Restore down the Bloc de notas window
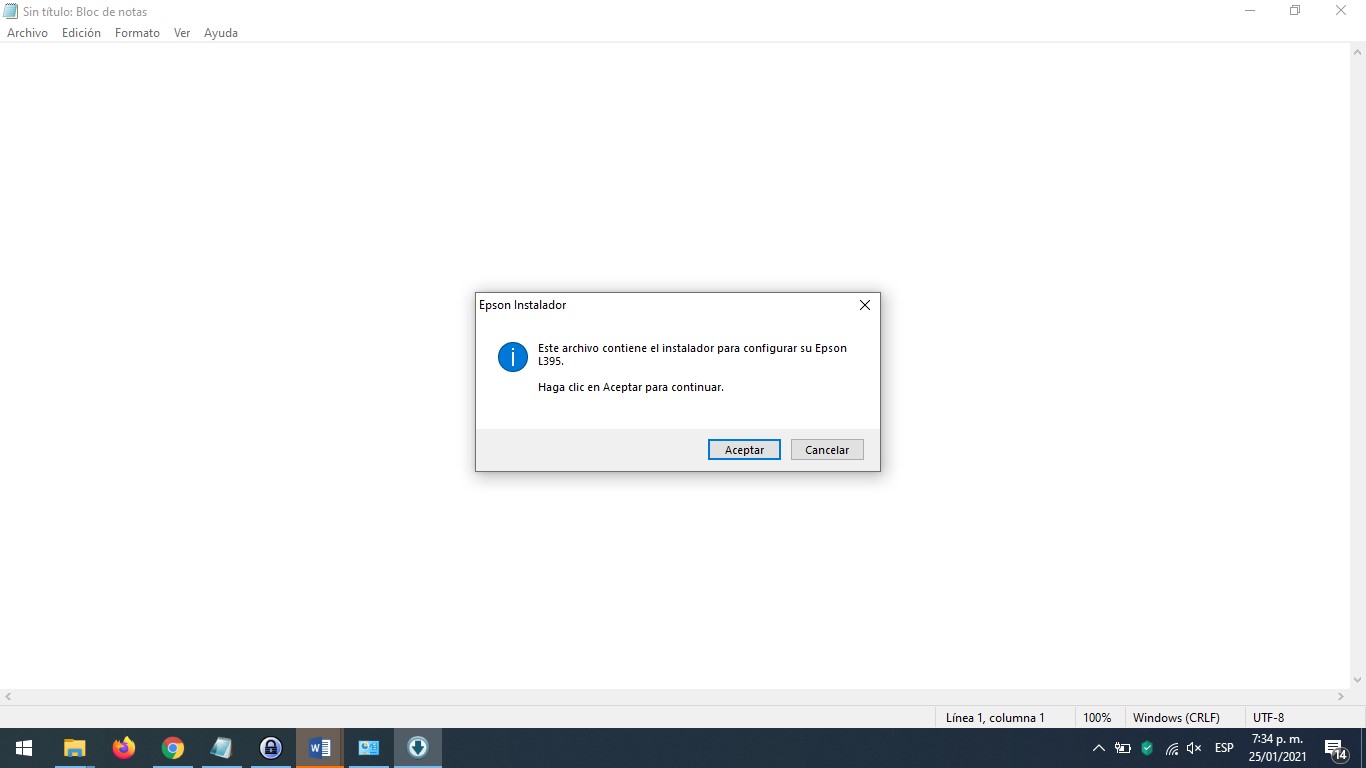 (x=1295, y=11)
